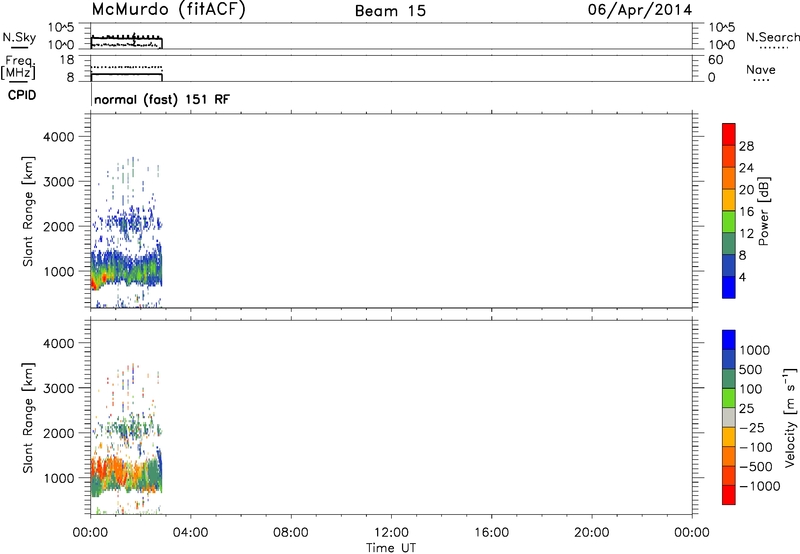The image size is (800, 554).
Task: Click the 'N.Sky' axis label
Action: tap(19, 37)
